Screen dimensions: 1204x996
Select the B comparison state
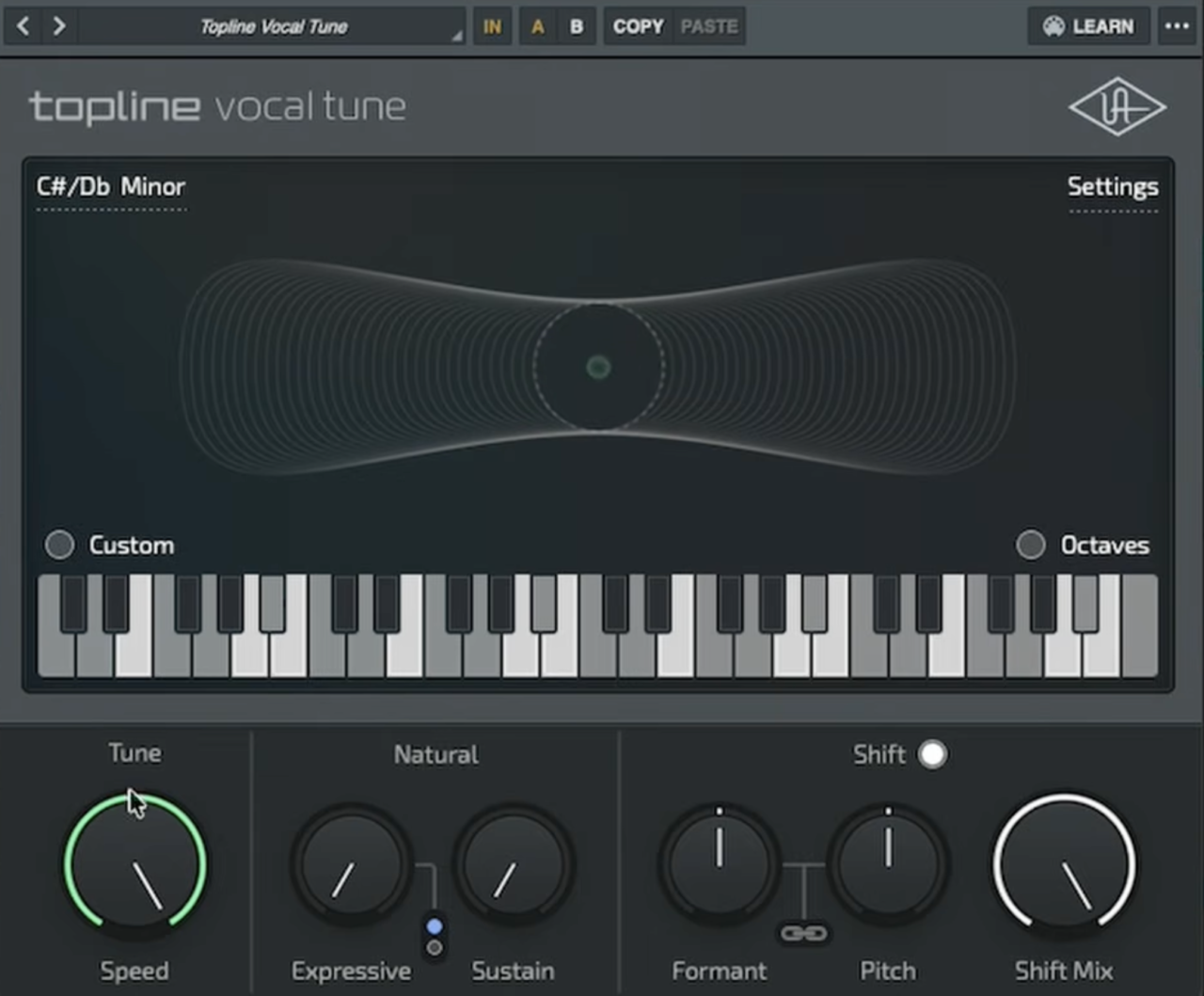pyautogui.click(x=577, y=26)
